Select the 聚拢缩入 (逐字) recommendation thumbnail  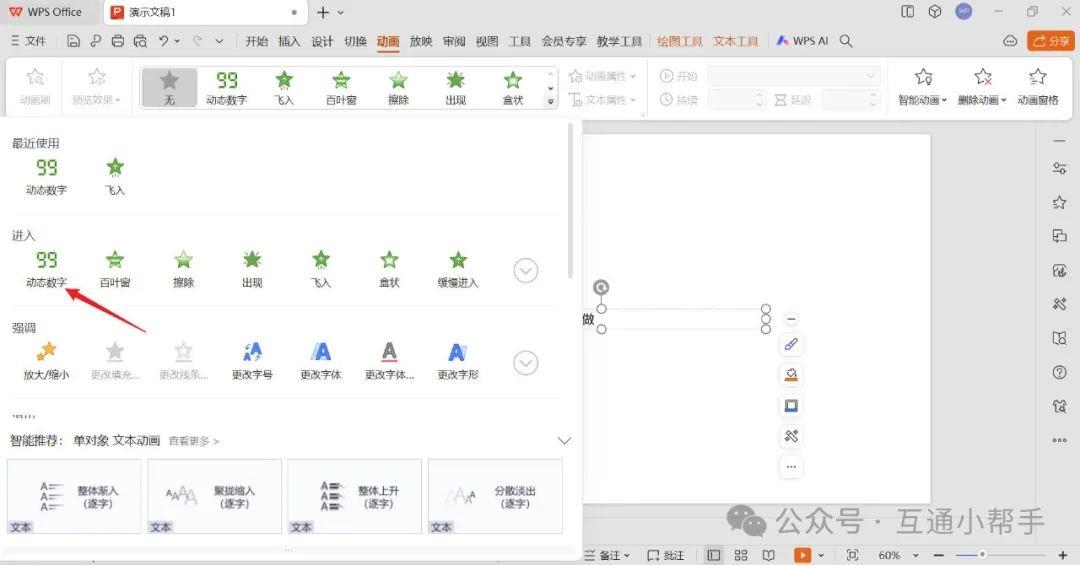214,497
